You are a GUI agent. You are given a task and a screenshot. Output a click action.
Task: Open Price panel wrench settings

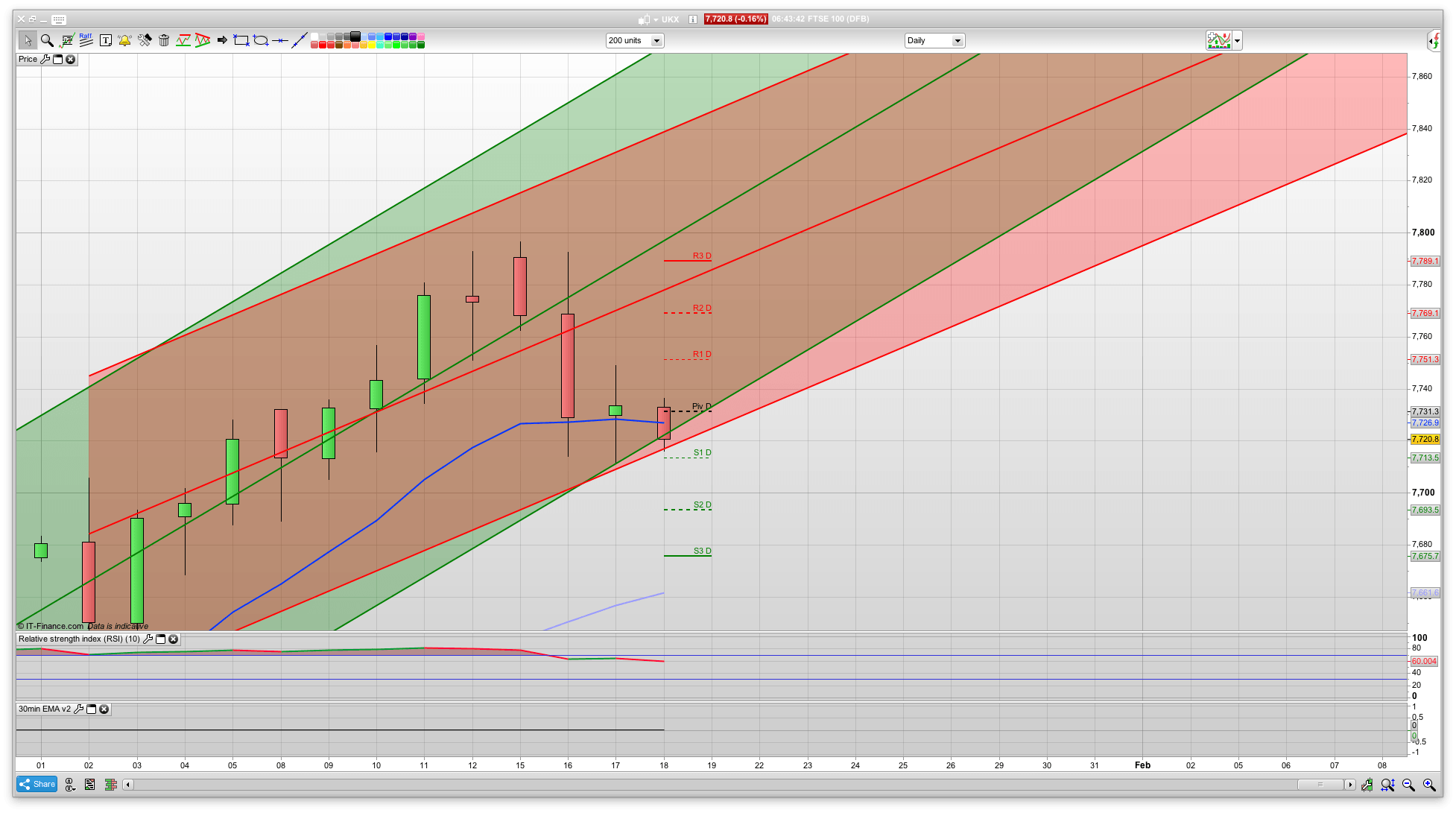pos(45,60)
